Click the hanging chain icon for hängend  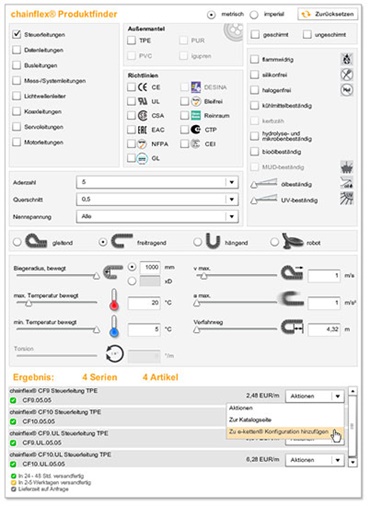[x=213, y=241]
